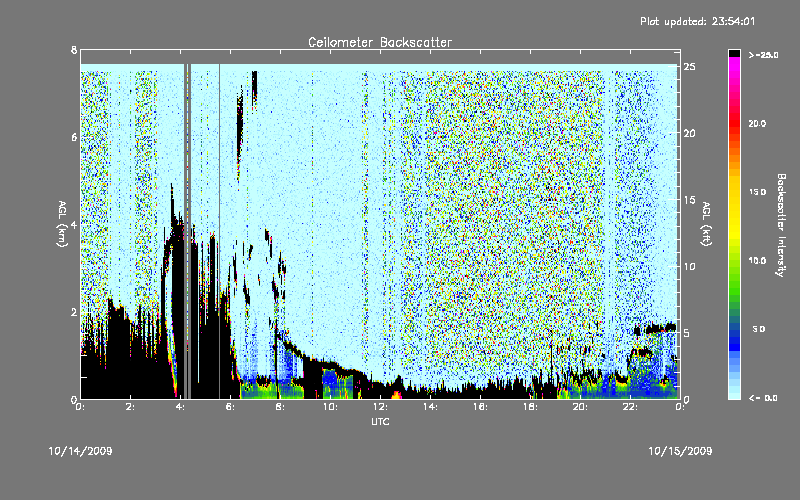Click the "14:" UTC hour tick label

tap(430, 407)
